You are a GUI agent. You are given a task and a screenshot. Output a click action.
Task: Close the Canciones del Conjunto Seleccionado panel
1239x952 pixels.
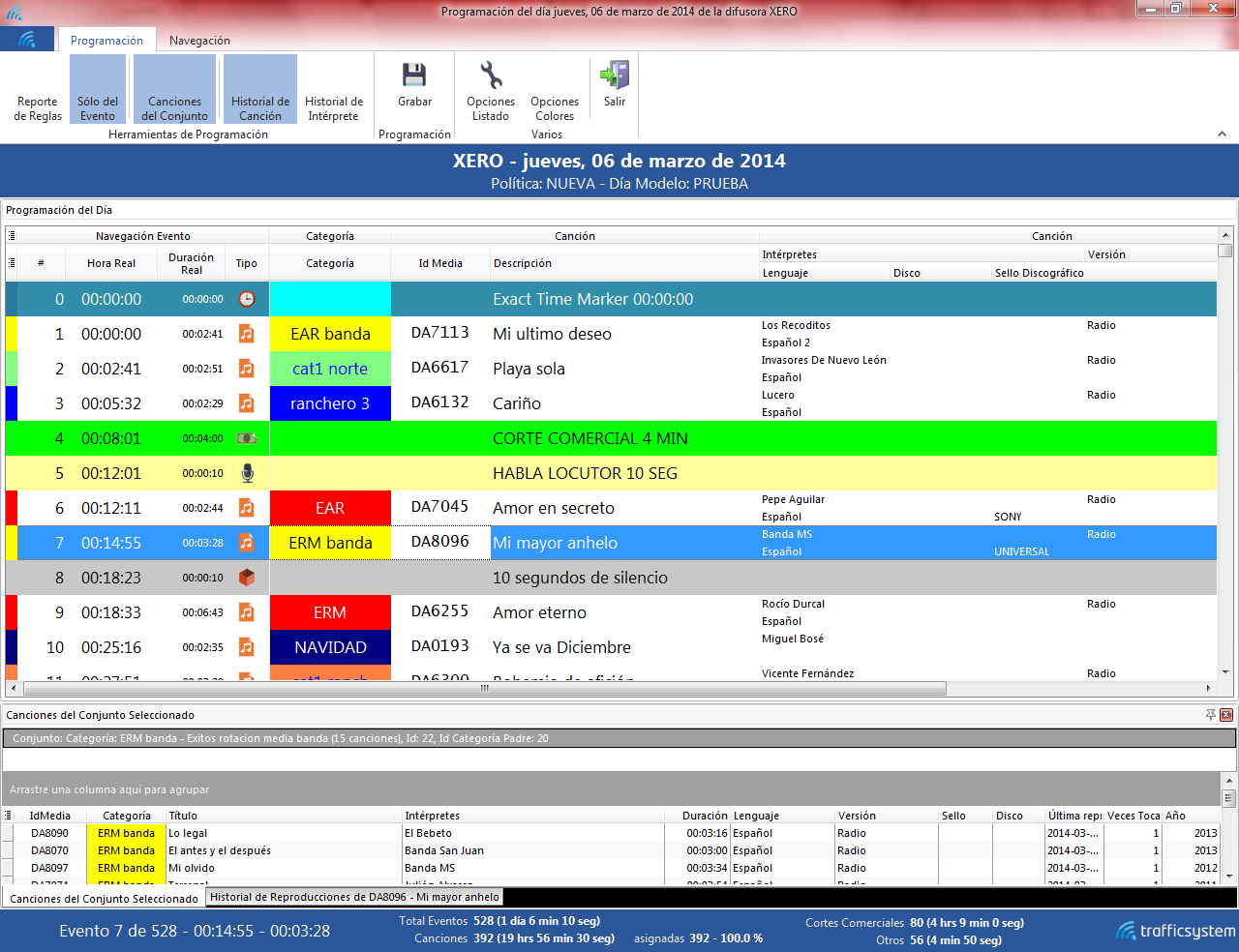click(1226, 715)
